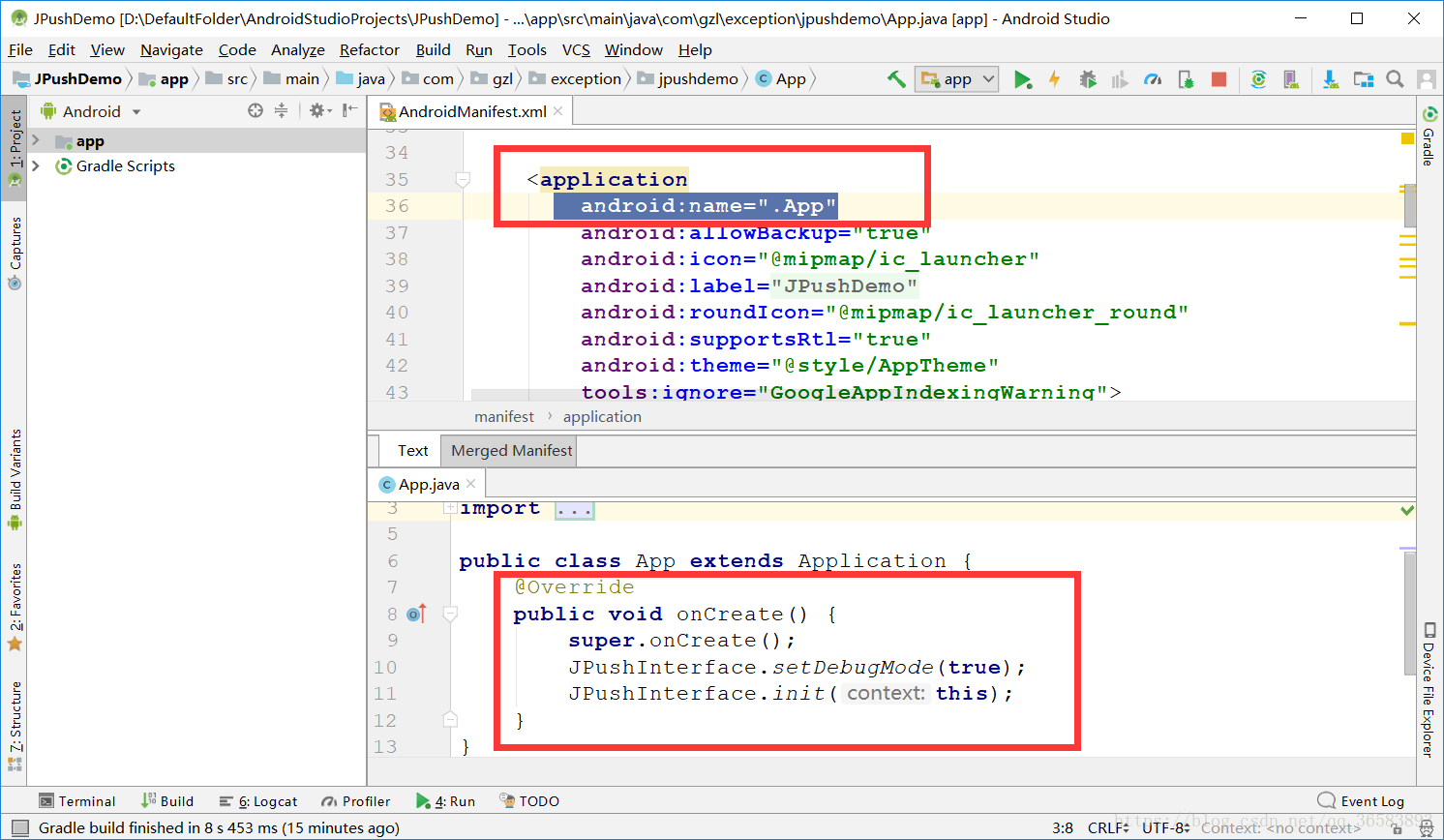This screenshot has height=840, width=1444.
Task: Fold the application tag at line 35
Action: coord(463,180)
